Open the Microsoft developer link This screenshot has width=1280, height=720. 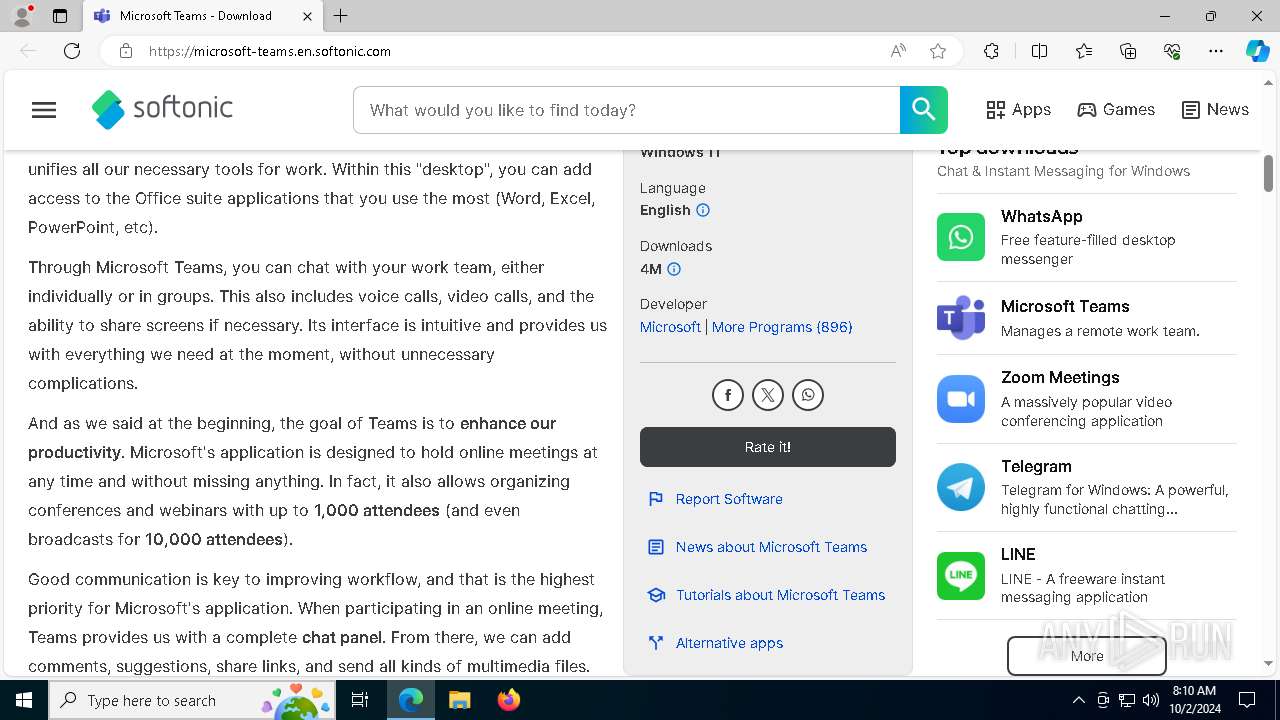pos(670,327)
